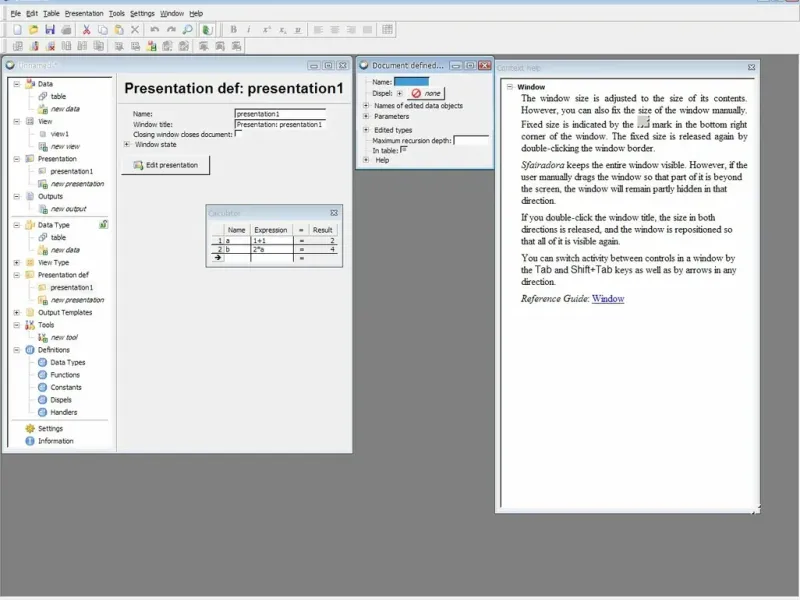Click the Undo arrow in toolbar
800x600 pixels.
click(154, 30)
